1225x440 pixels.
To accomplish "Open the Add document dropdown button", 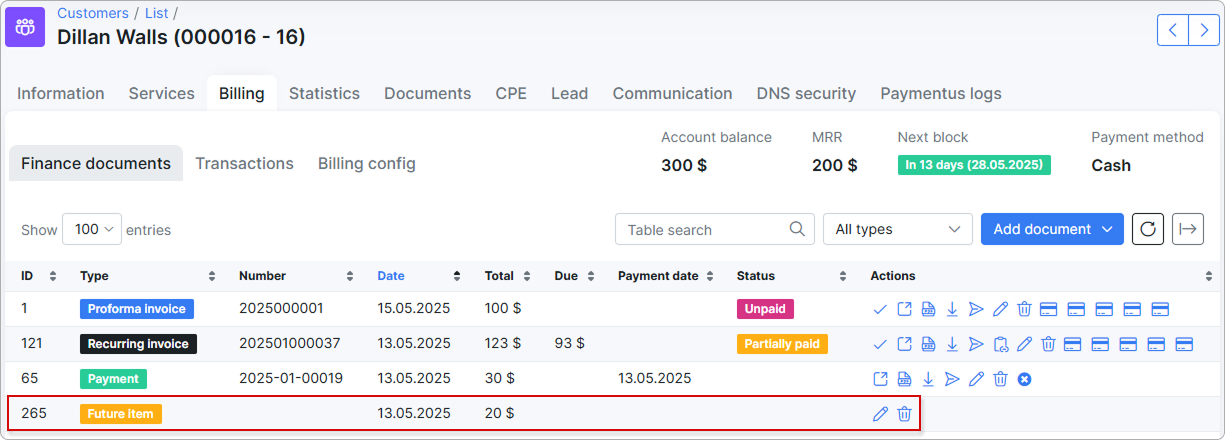I will point(1052,229).
